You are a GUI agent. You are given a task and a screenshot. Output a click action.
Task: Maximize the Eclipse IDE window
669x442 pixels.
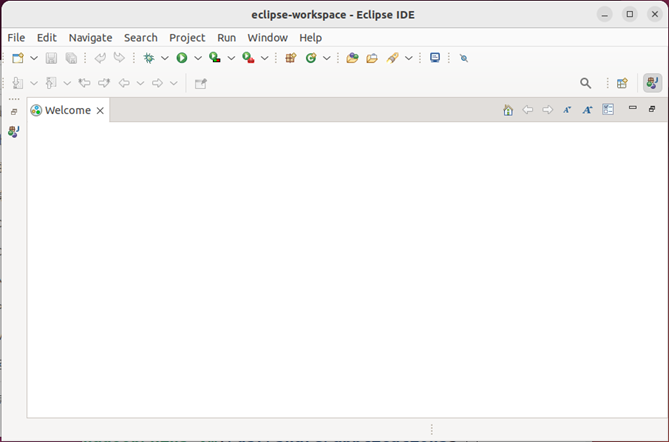coord(630,14)
